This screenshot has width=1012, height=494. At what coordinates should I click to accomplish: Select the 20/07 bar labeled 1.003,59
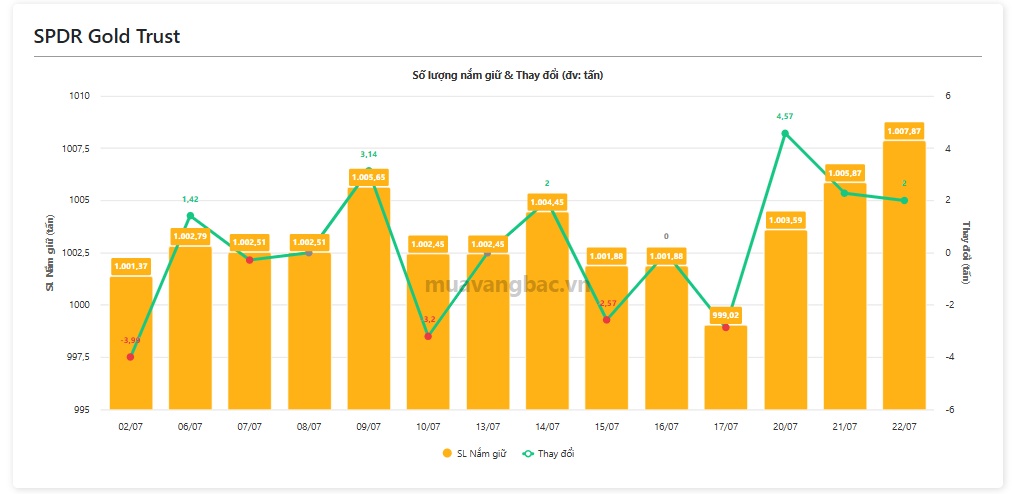tap(785, 320)
